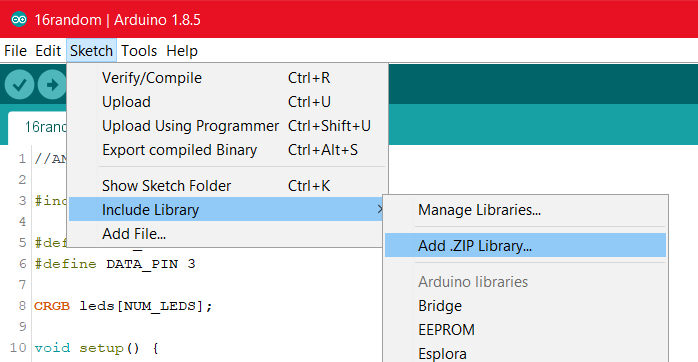This screenshot has height=362, width=698.
Task: Select Add .ZIP Library... option
Action: click(525, 245)
